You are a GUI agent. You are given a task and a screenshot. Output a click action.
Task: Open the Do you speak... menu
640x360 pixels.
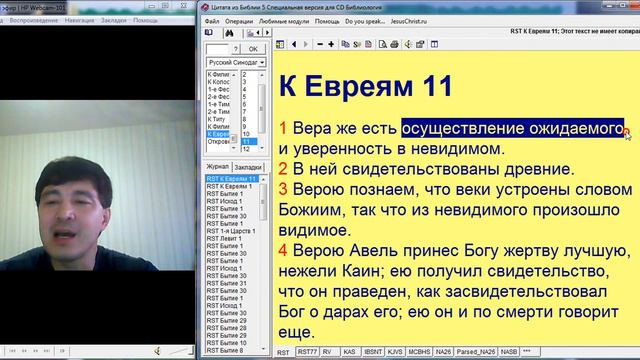point(365,21)
